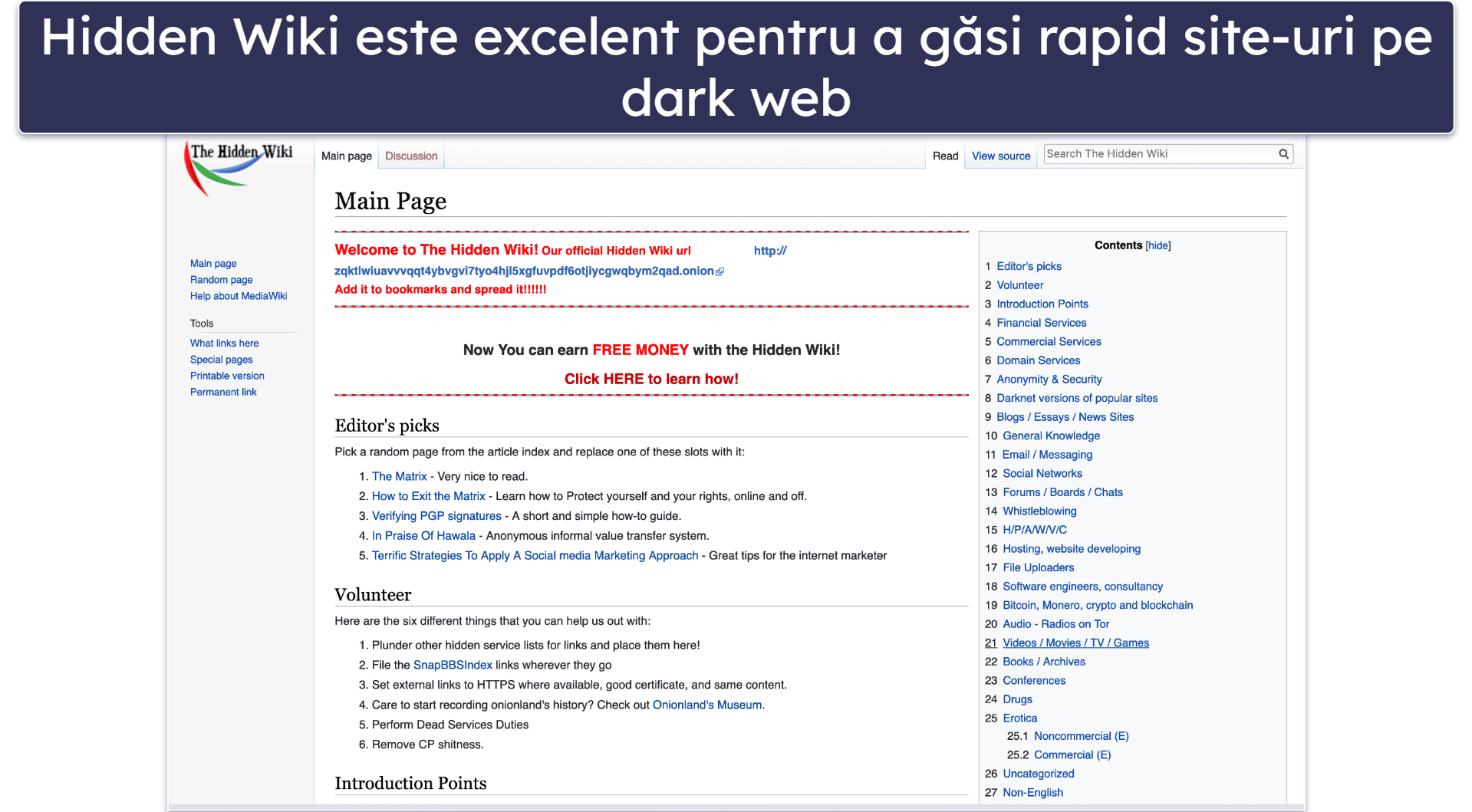Open Onionland's Museum link
The height and width of the screenshot is (812, 1472).
pos(707,705)
